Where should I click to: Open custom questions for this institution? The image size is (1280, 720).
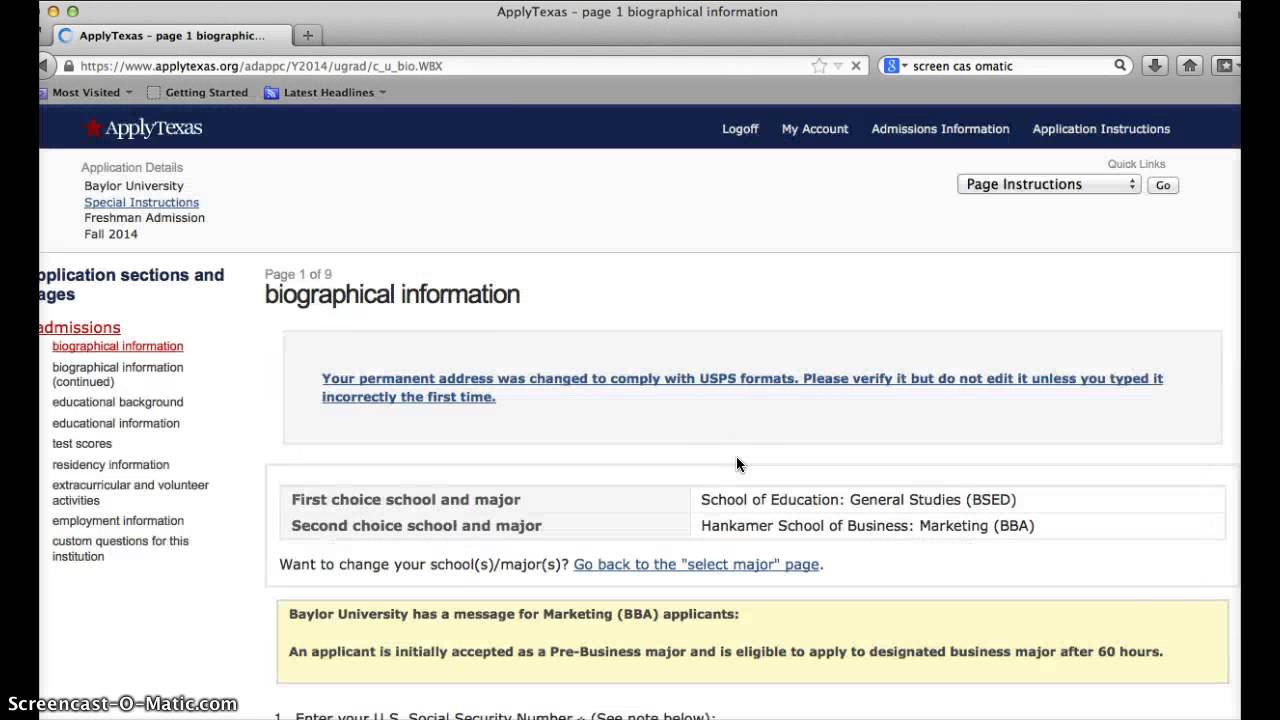[120, 549]
